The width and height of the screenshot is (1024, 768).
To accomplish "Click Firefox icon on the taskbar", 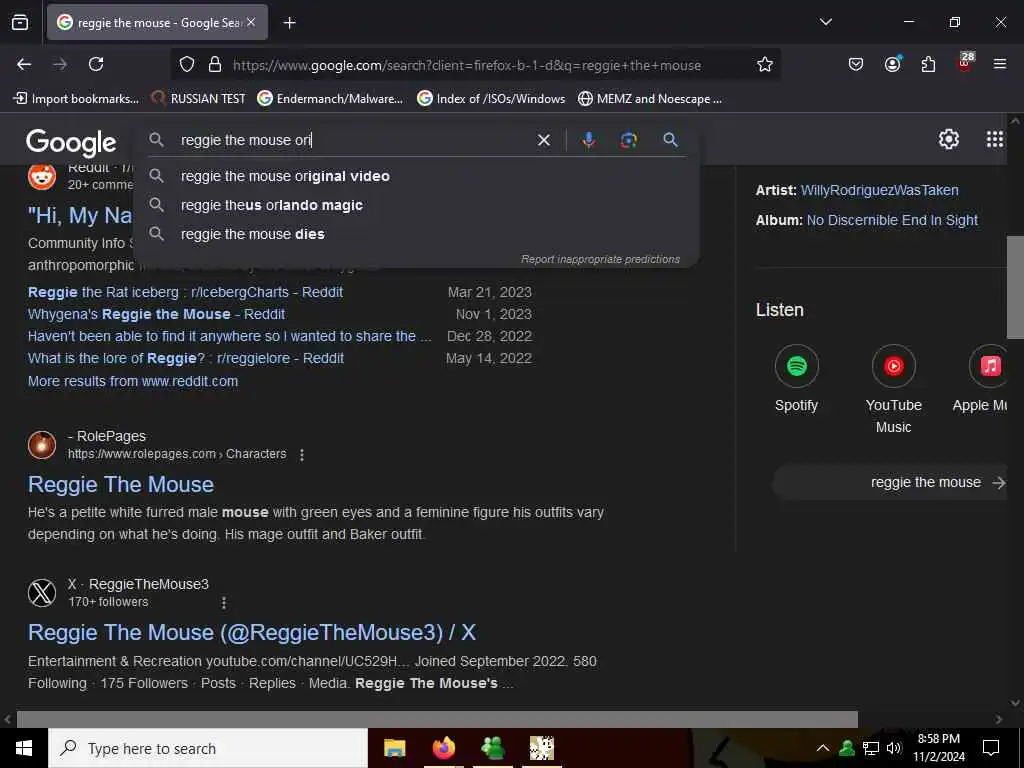I will point(443,748).
